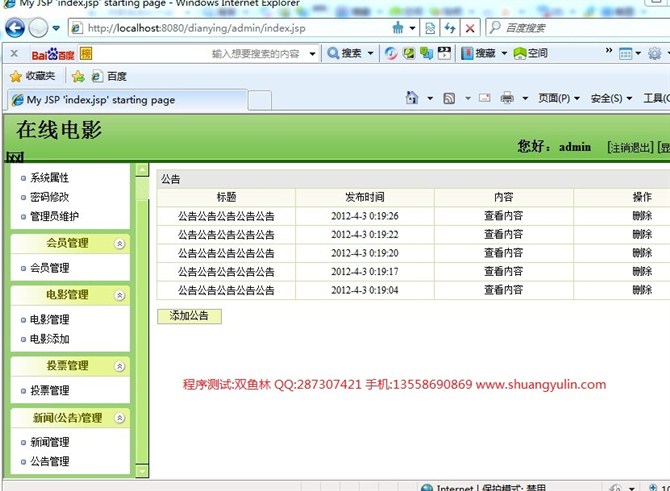The width and height of the screenshot is (670, 491).
Task: Click the gear settings toolbar icon
Action: pyautogui.click(x=655, y=53)
